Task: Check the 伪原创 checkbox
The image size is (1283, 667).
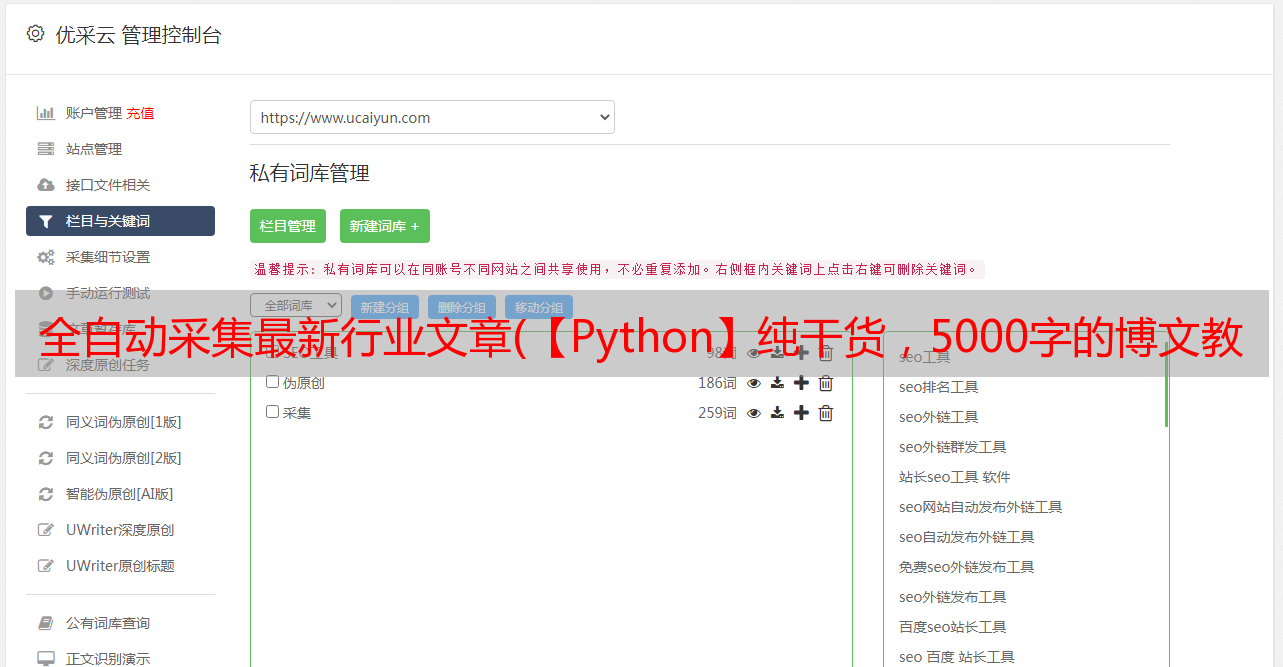Action: pyautogui.click(x=272, y=382)
